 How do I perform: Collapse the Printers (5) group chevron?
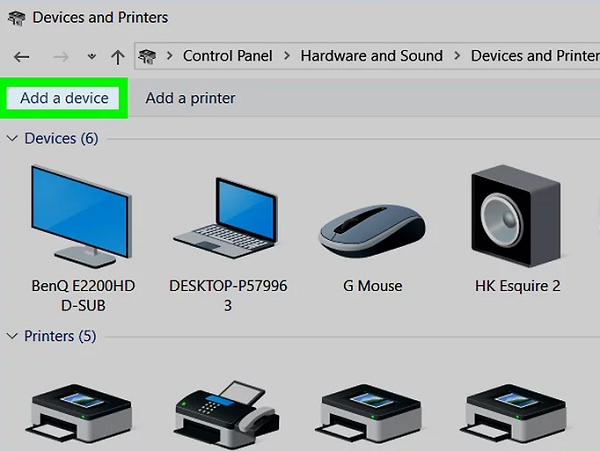[x=12, y=336]
